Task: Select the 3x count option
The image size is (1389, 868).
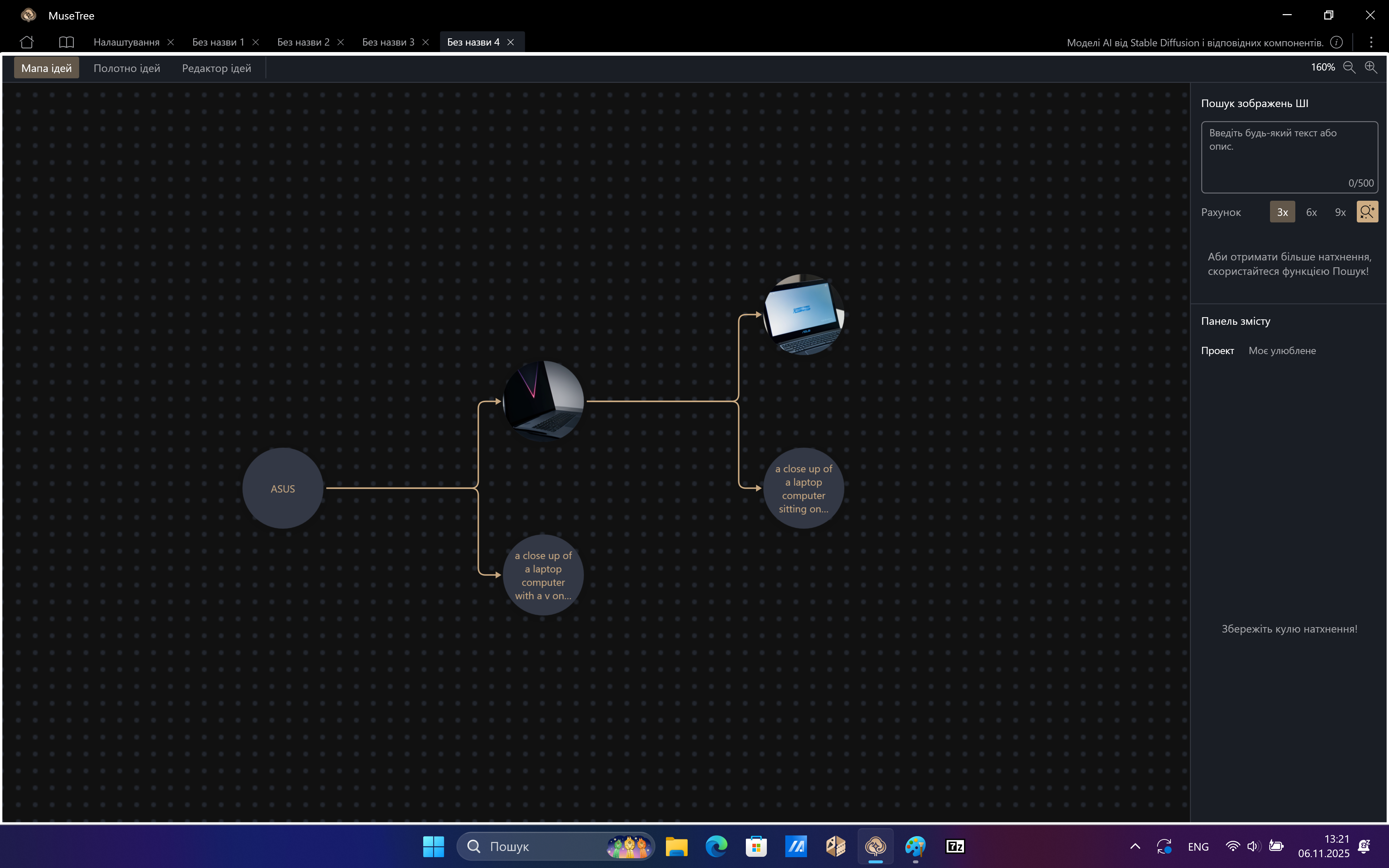Action: coord(1282,212)
